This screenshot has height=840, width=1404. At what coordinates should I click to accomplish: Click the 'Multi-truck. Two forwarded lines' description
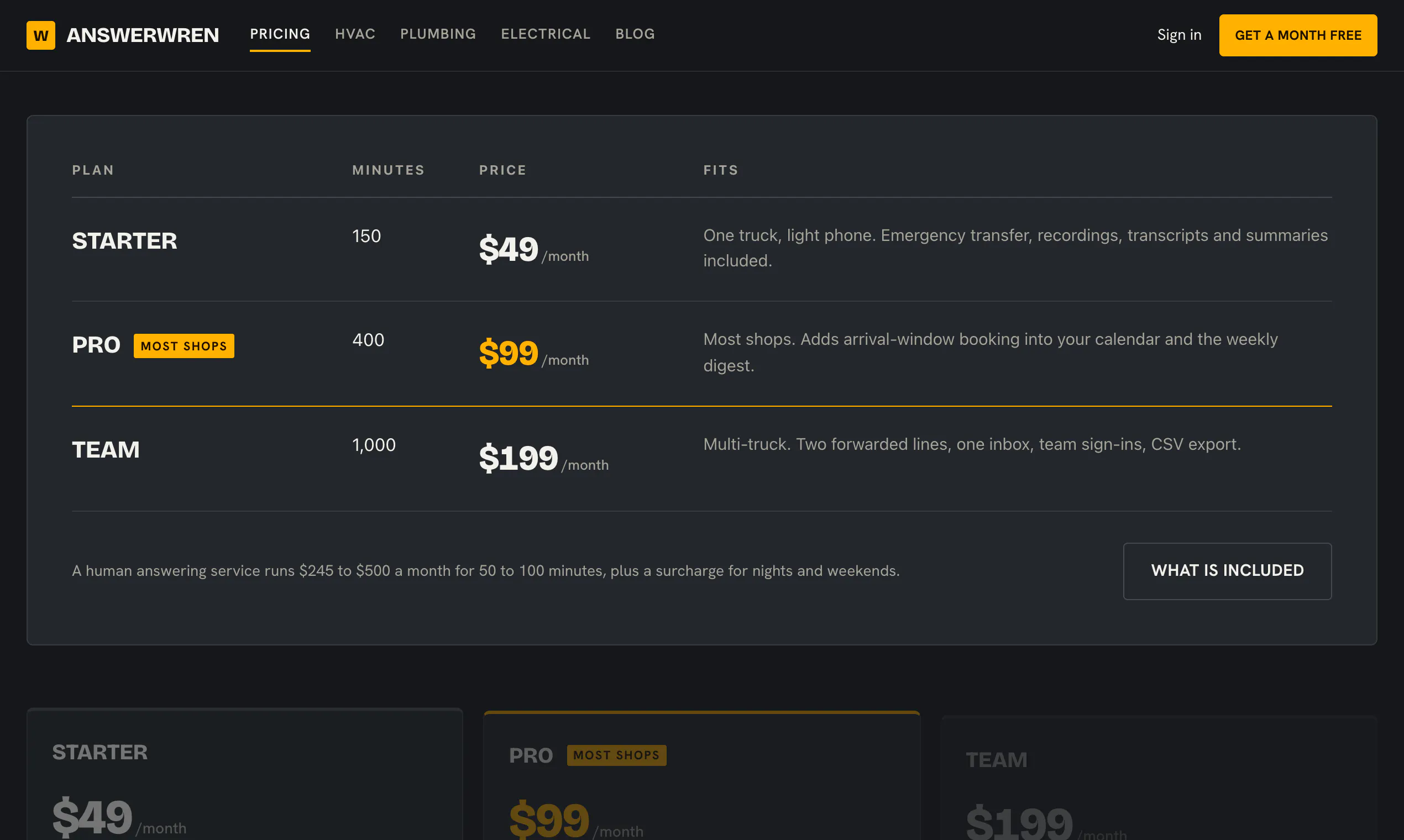click(972, 444)
